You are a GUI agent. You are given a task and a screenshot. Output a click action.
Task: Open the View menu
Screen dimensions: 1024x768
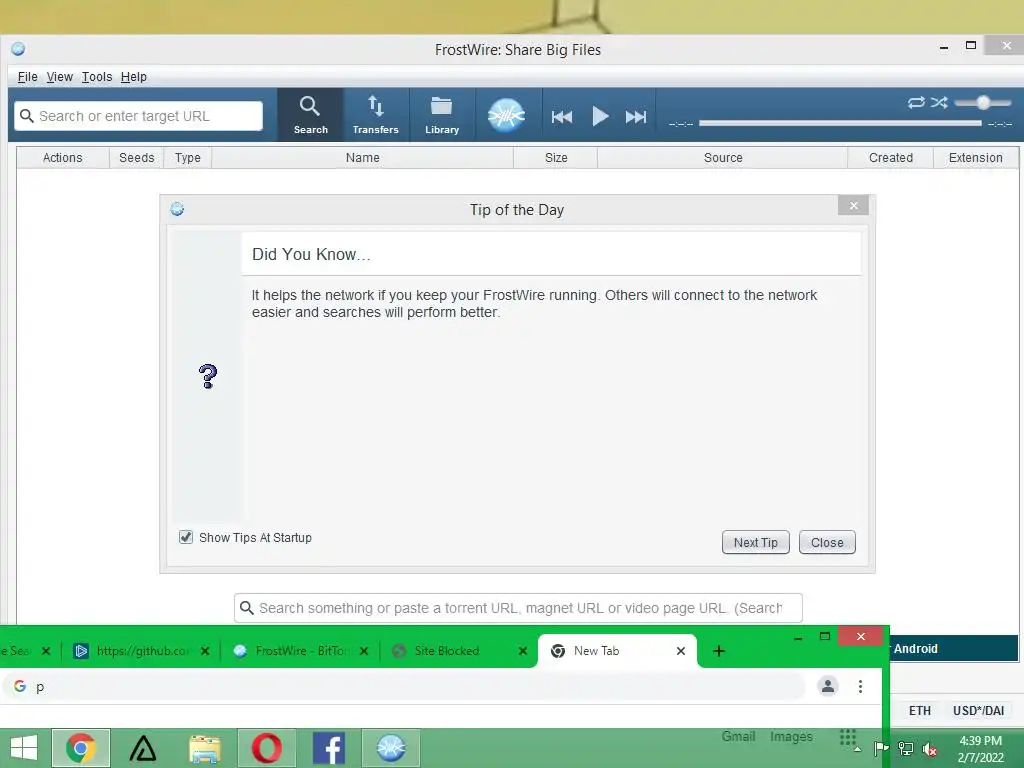[59, 77]
